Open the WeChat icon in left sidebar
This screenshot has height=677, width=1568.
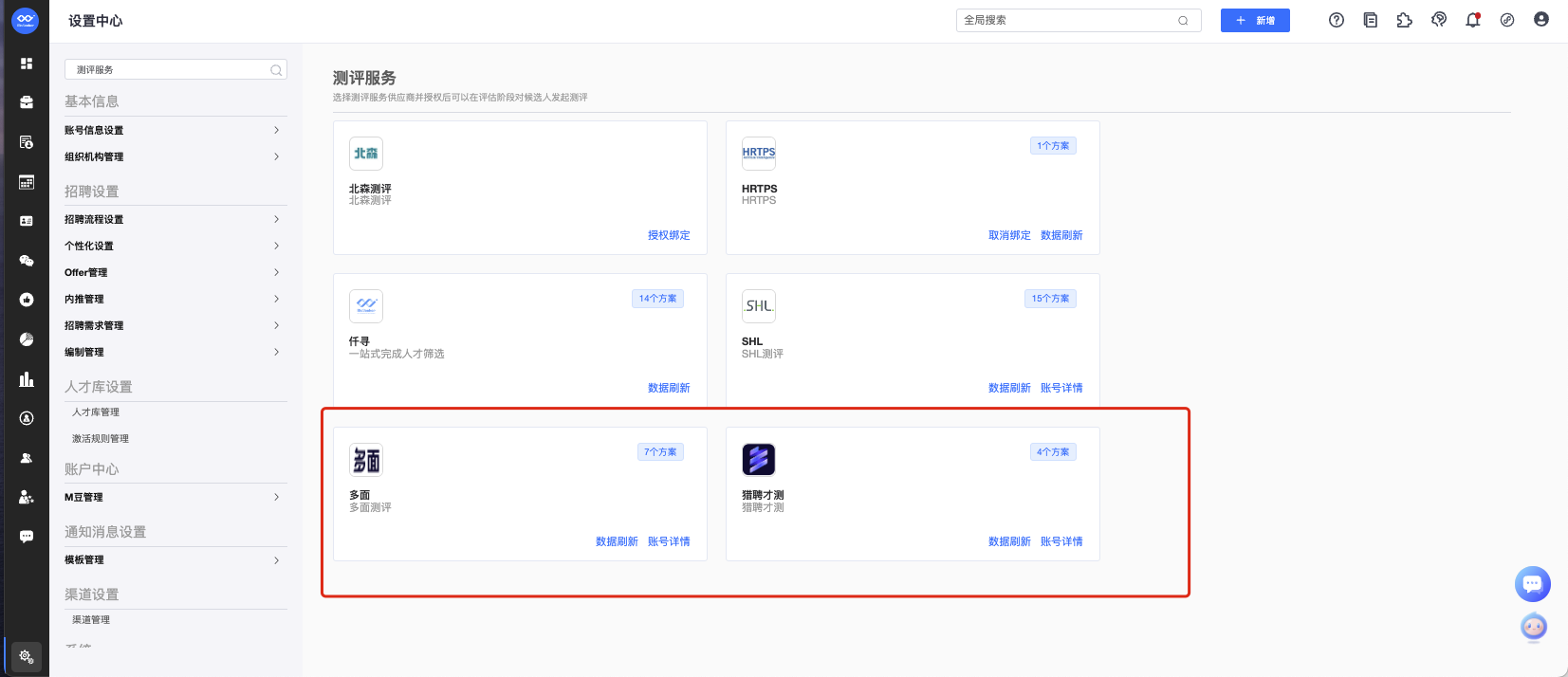pyautogui.click(x=27, y=261)
